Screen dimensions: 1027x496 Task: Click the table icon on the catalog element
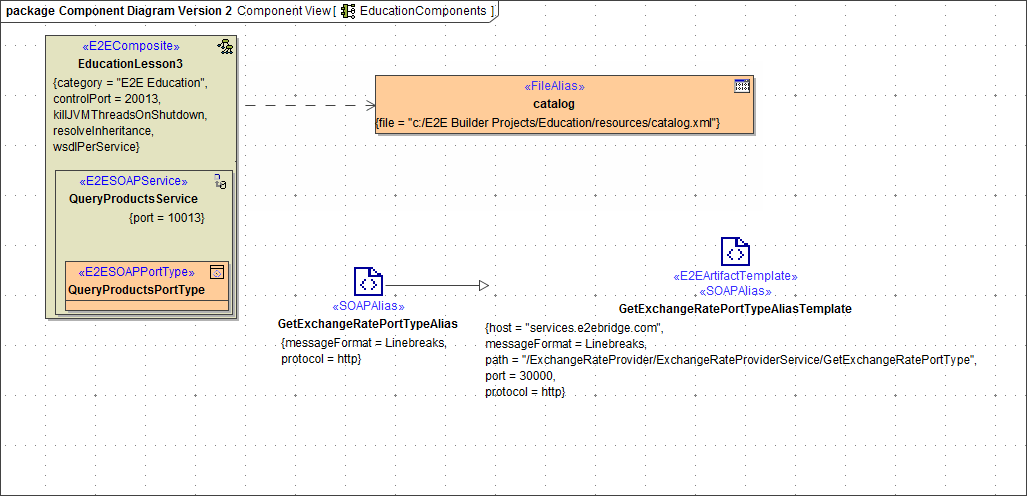pyautogui.click(x=741, y=86)
